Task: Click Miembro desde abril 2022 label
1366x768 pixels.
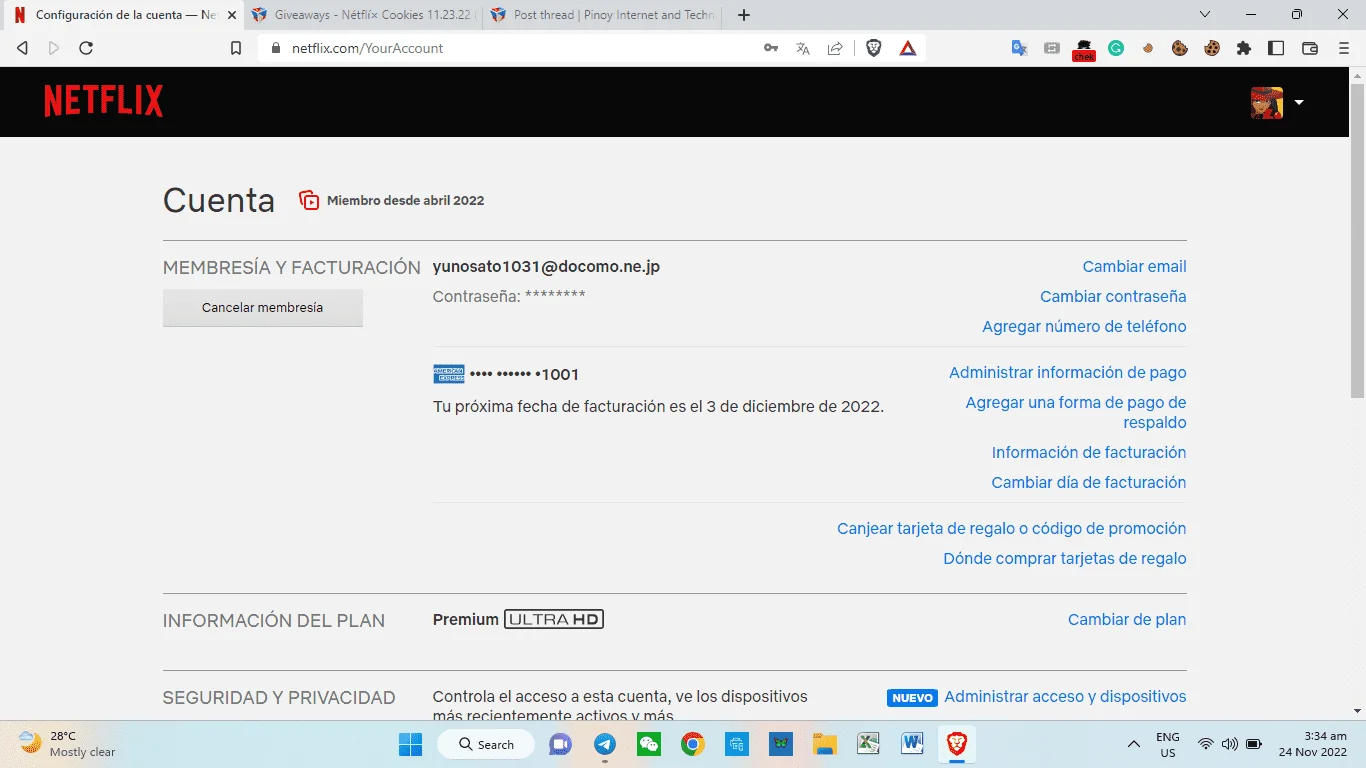Action: [405, 201]
